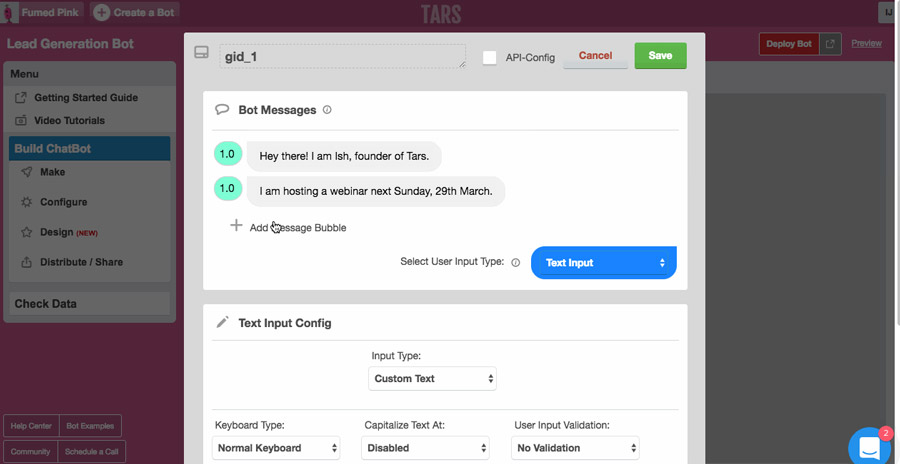
Task: Click the external link icon on Deploy Bot
Action: [x=830, y=44]
